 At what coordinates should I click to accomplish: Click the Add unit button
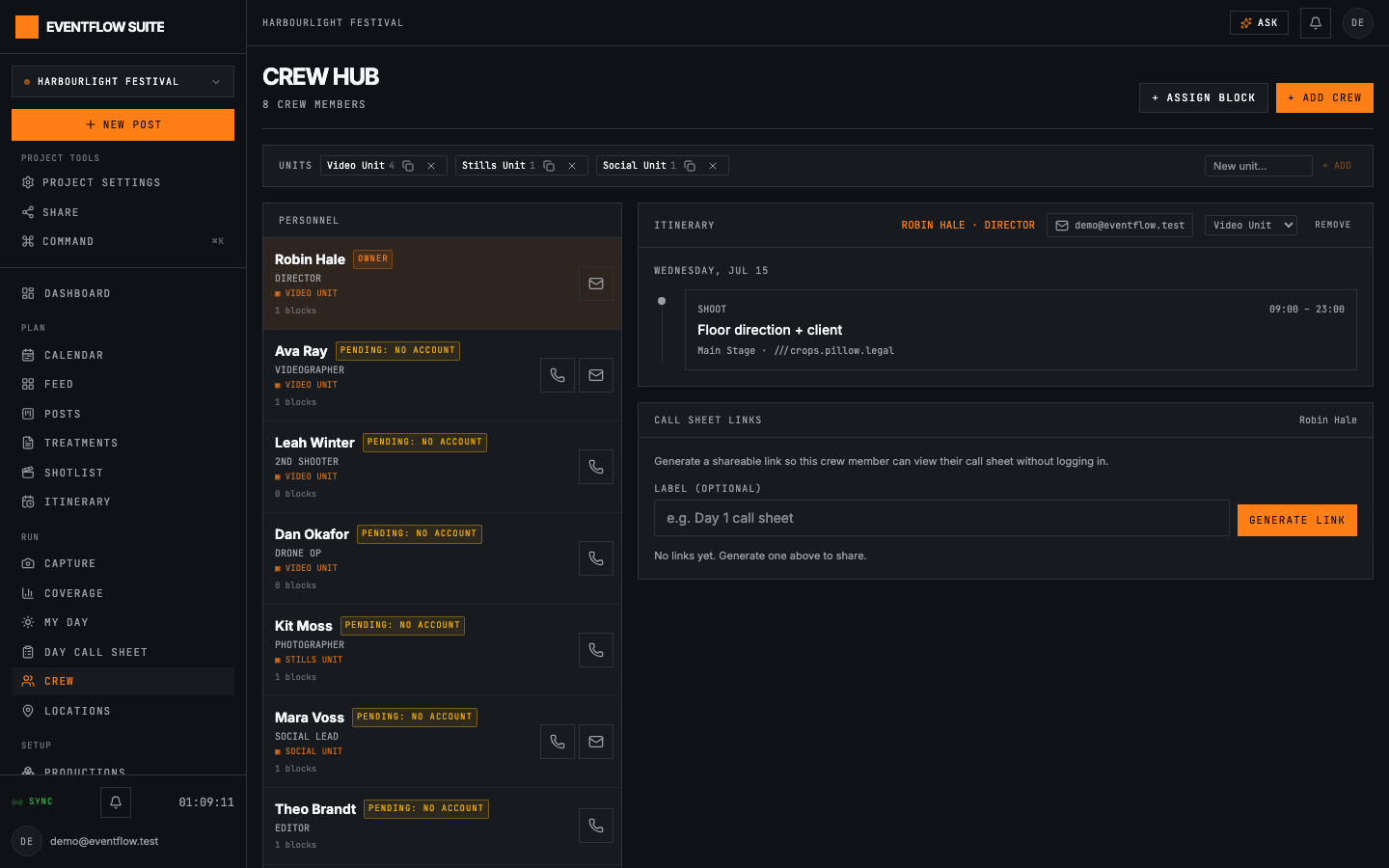point(1337,166)
